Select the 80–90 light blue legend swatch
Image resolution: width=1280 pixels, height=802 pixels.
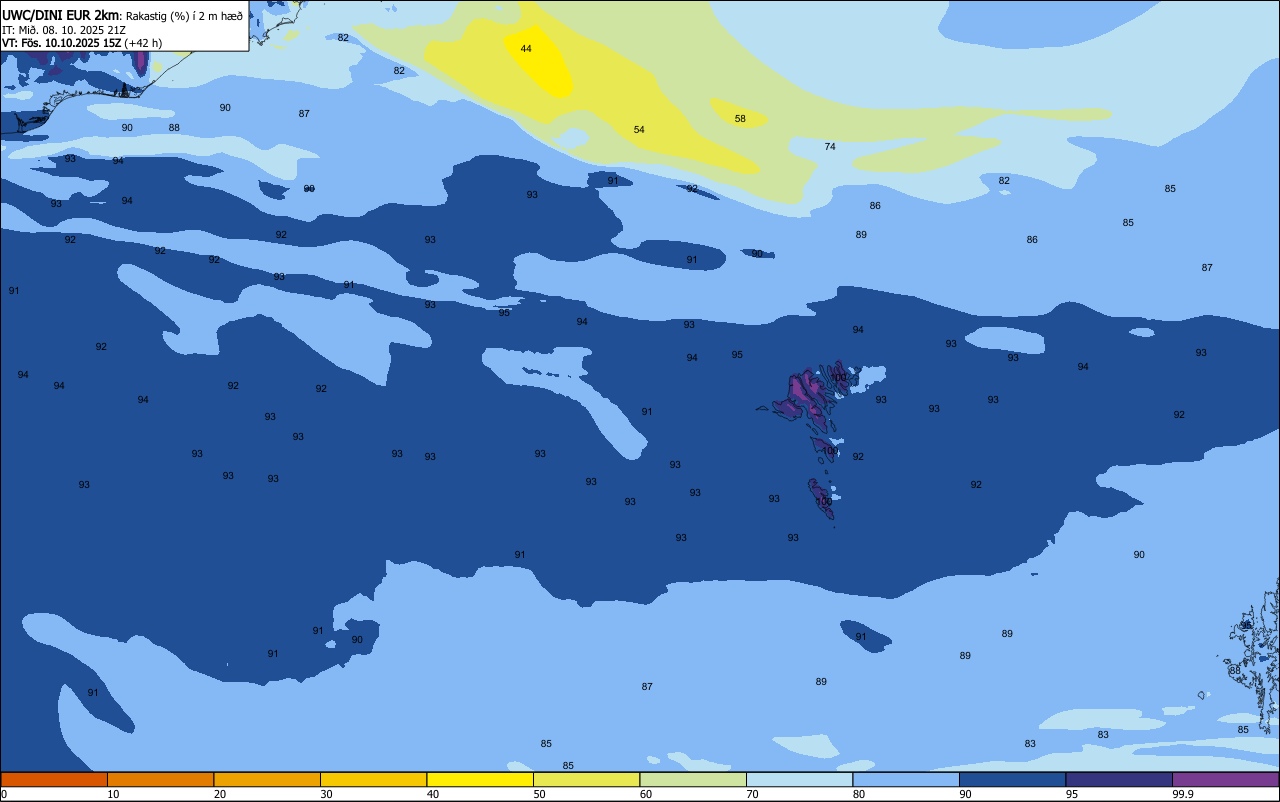point(906,779)
